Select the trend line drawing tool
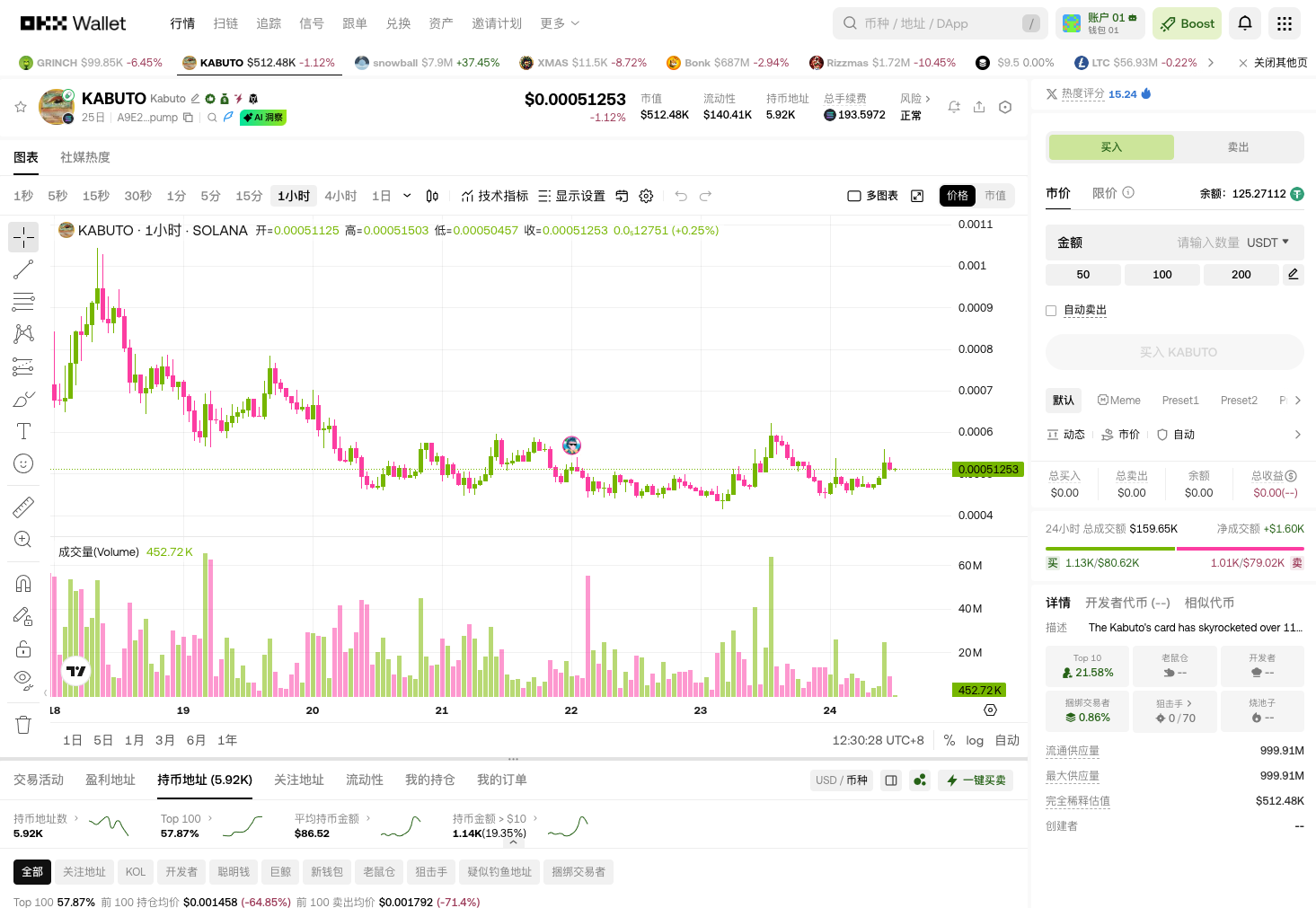The width and height of the screenshot is (1316, 908). click(x=23, y=269)
